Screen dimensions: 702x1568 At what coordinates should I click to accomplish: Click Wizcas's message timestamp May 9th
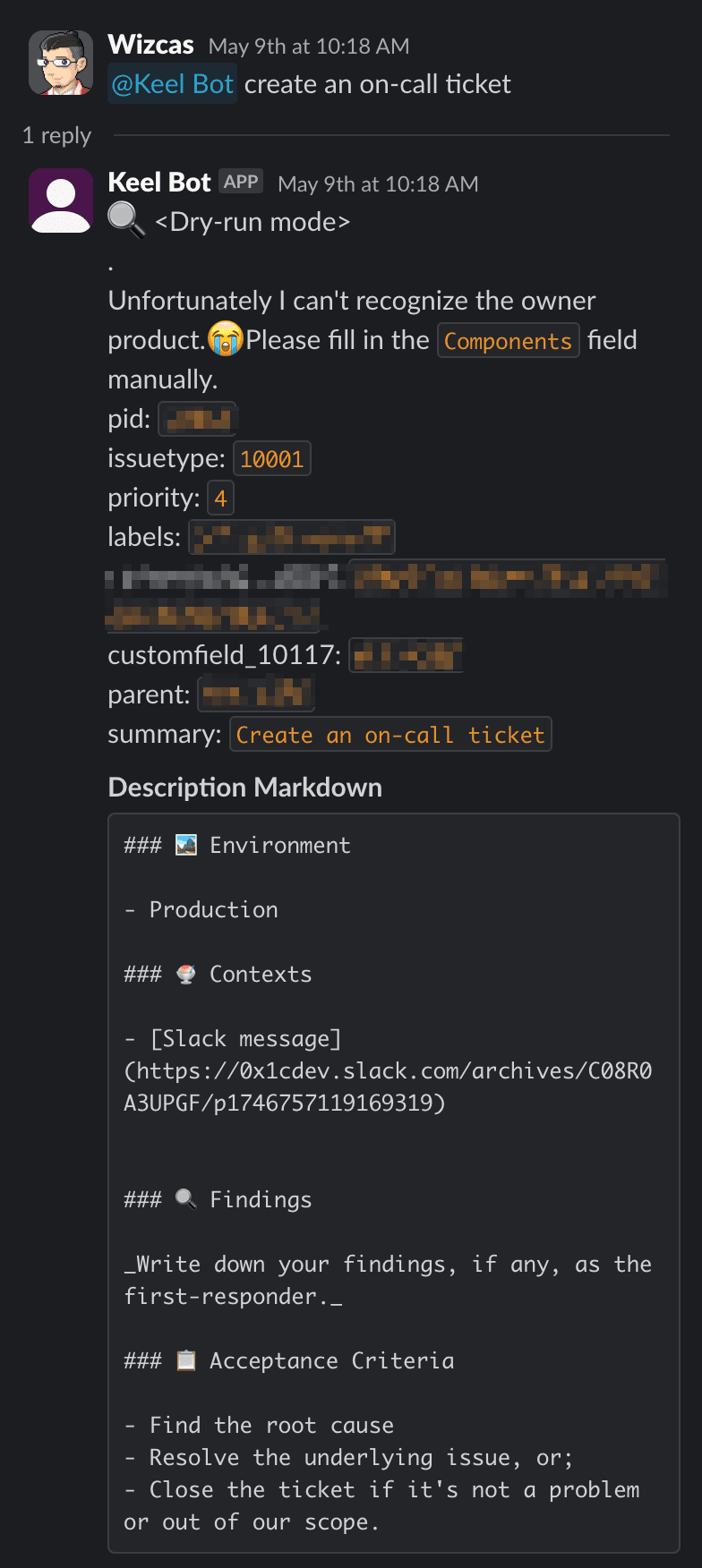click(309, 46)
